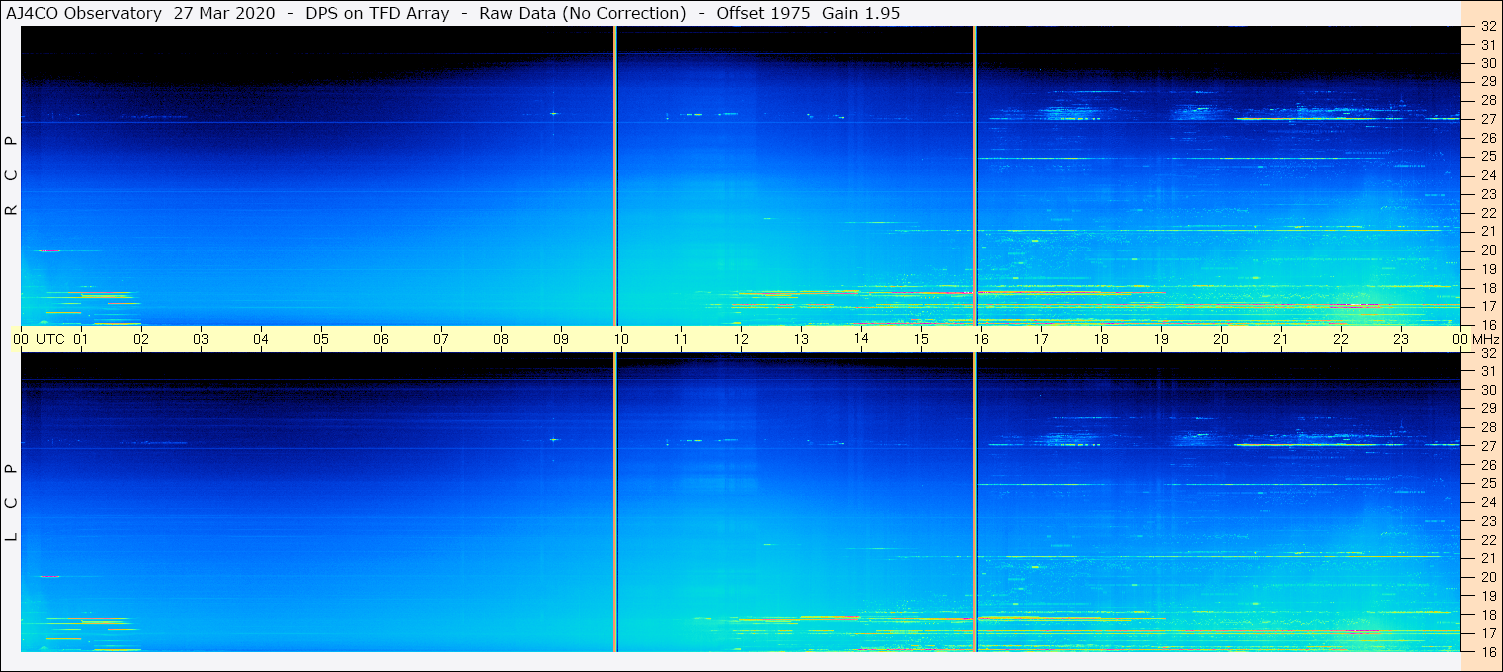The image size is (1503, 672).
Task: Click the '01' hour label
Action: (x=81, y=339)
